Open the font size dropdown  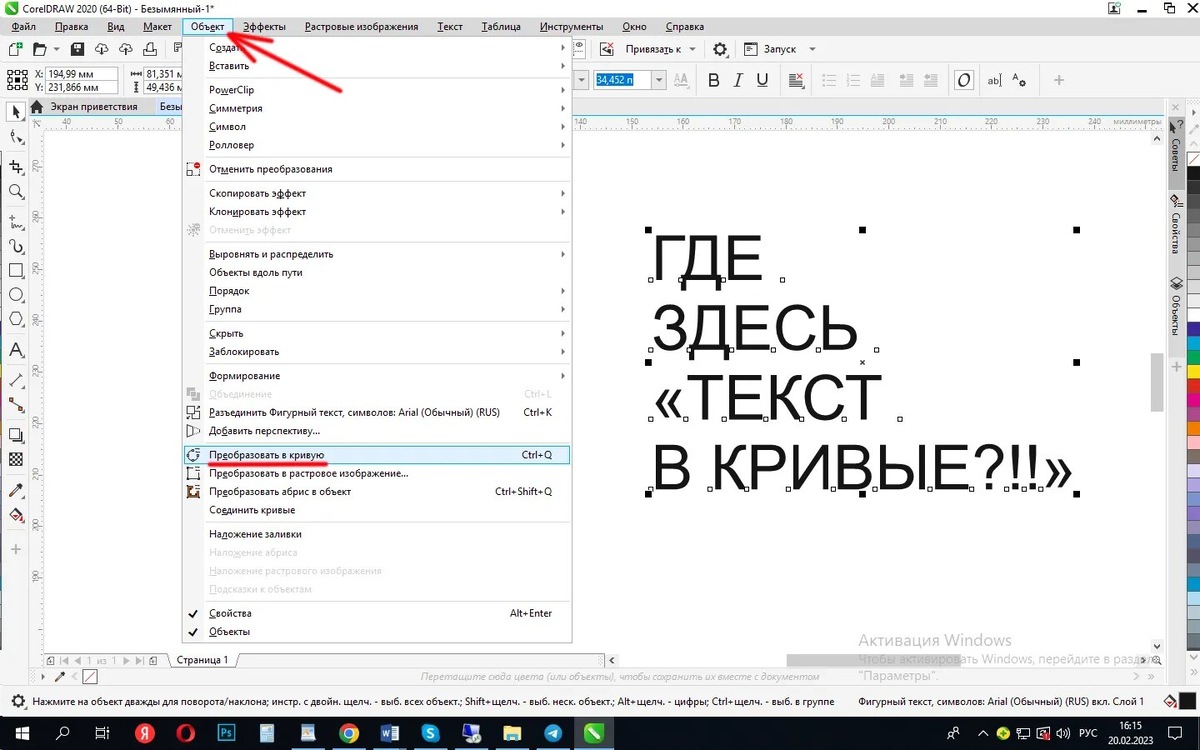click(x=658, y=80)
